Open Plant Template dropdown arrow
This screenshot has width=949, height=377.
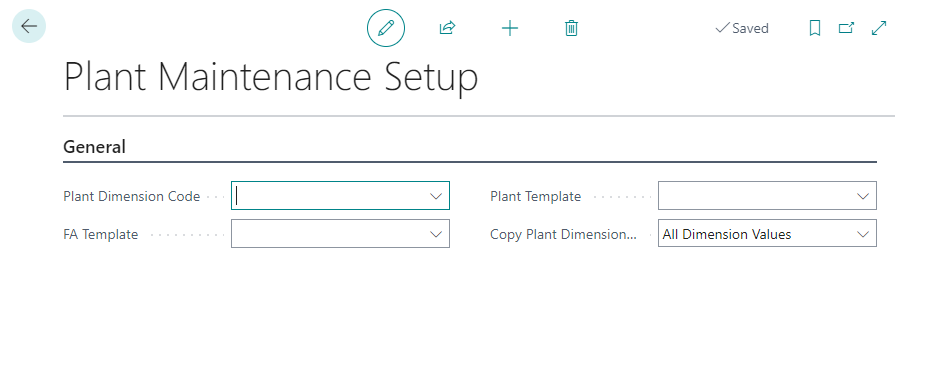(x=862, y=196)
